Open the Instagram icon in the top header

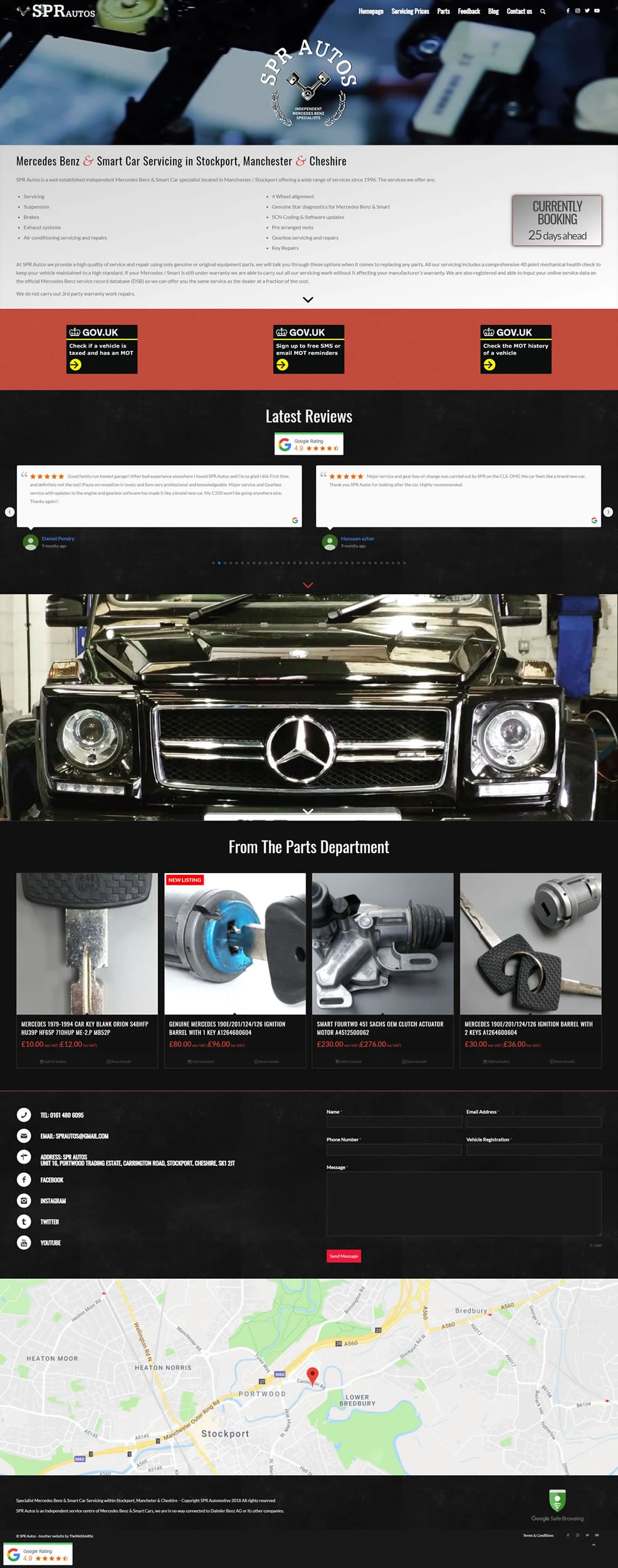577,11
